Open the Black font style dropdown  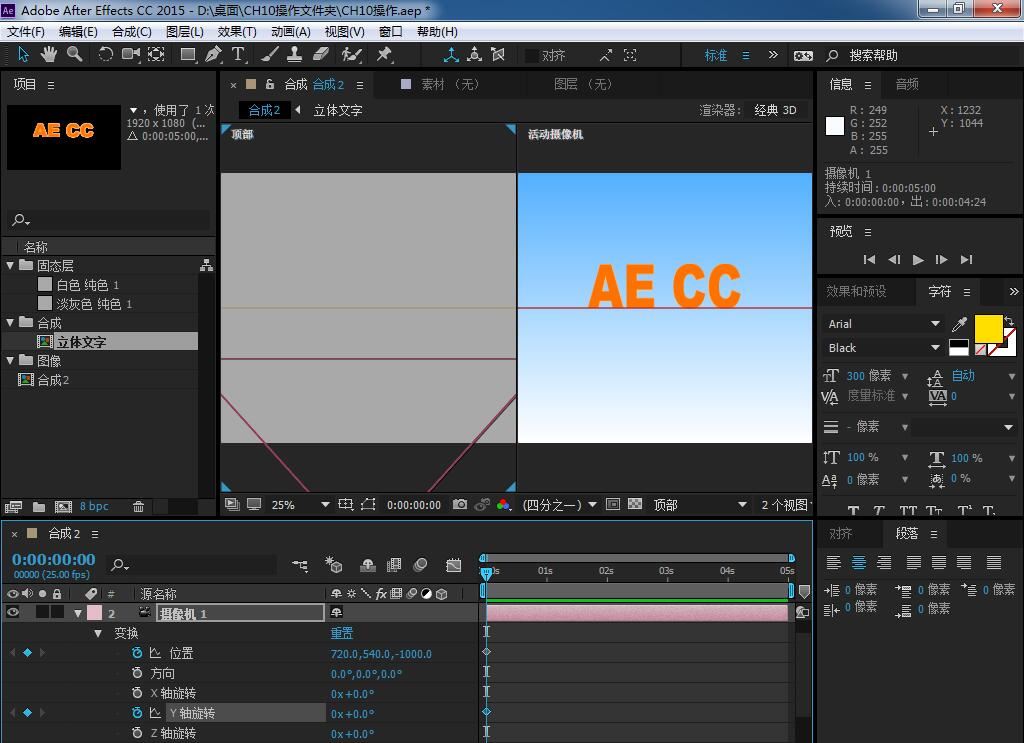[935, 348]
